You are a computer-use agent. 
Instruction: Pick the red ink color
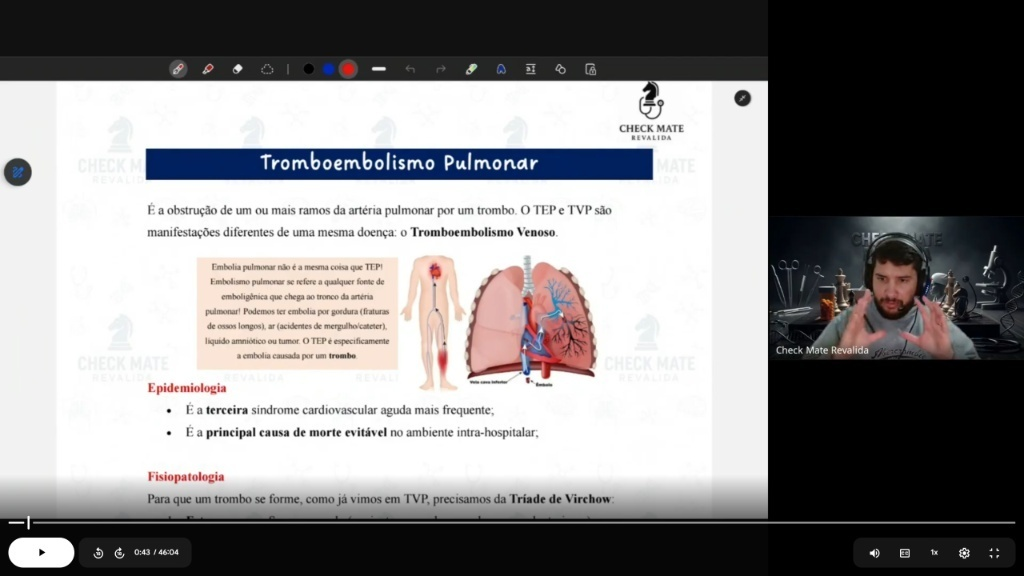pos(349,69)
